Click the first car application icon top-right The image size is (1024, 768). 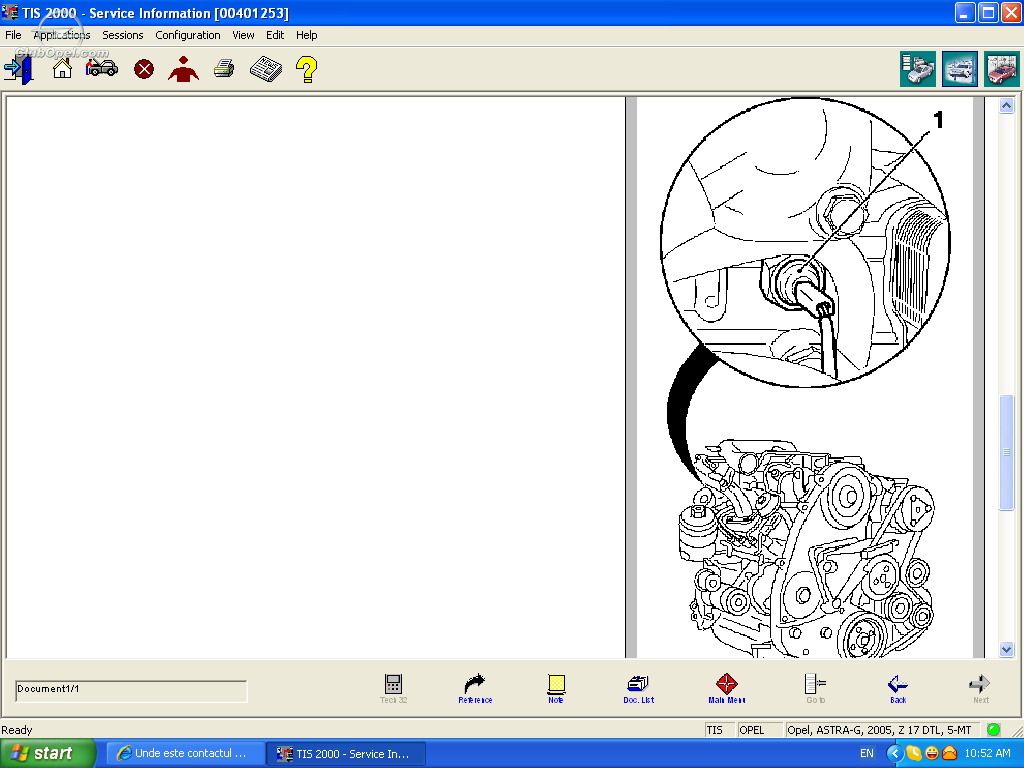[x=918, y=69]
